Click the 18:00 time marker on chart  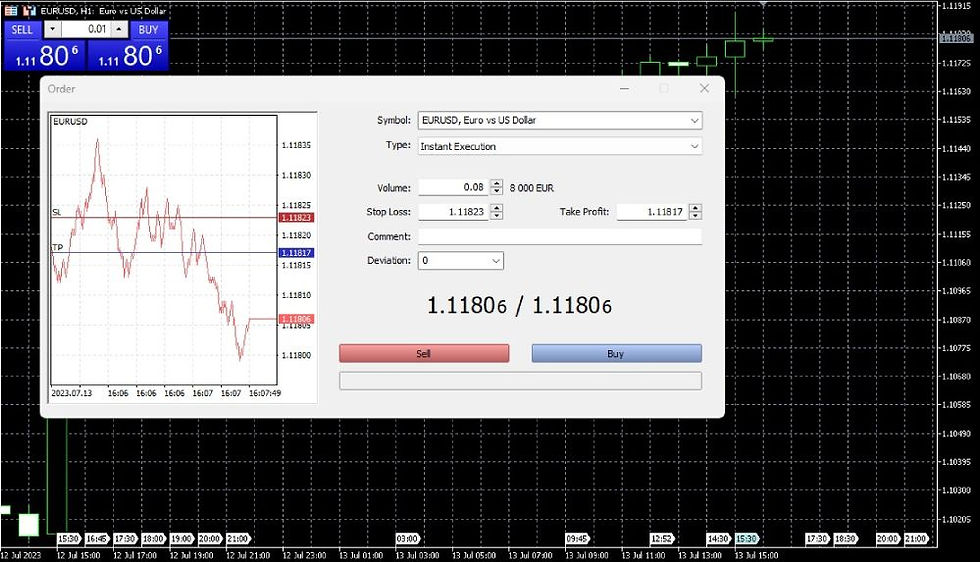153,538
